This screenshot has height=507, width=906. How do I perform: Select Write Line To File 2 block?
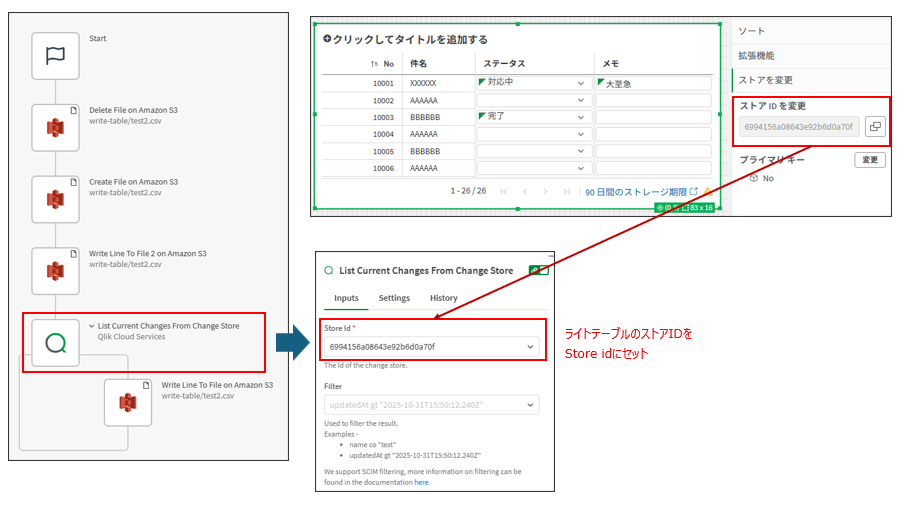coord(55,271)
